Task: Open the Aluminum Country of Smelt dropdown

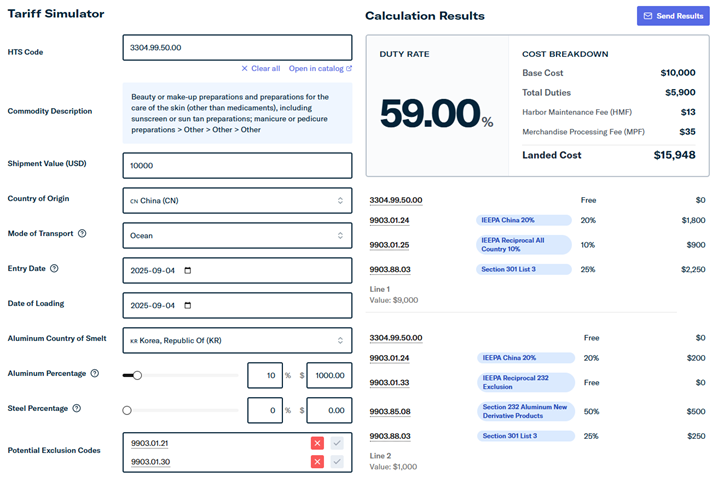Action: (237, 341)
